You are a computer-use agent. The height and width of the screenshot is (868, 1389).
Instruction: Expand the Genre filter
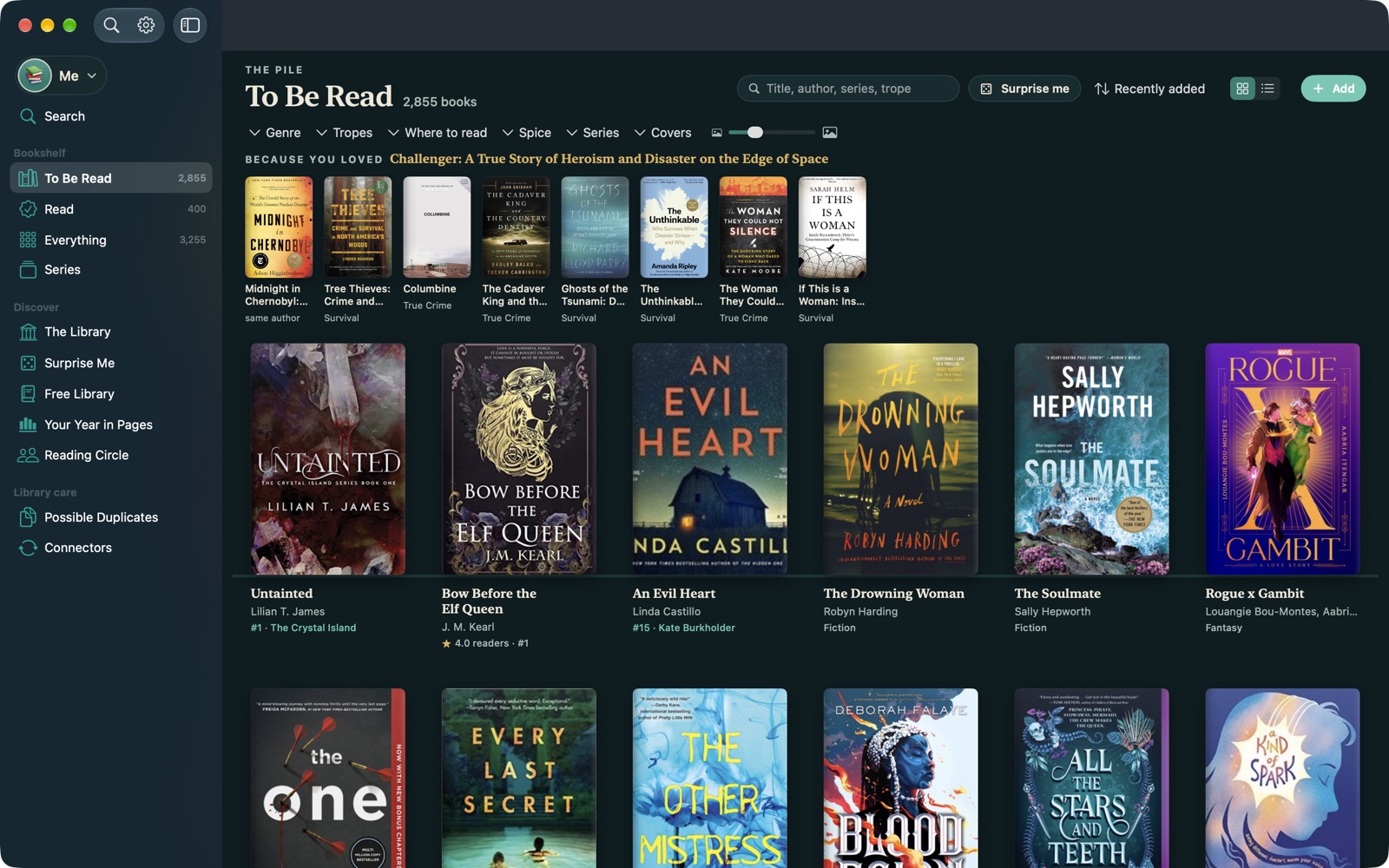click(274, 133)
